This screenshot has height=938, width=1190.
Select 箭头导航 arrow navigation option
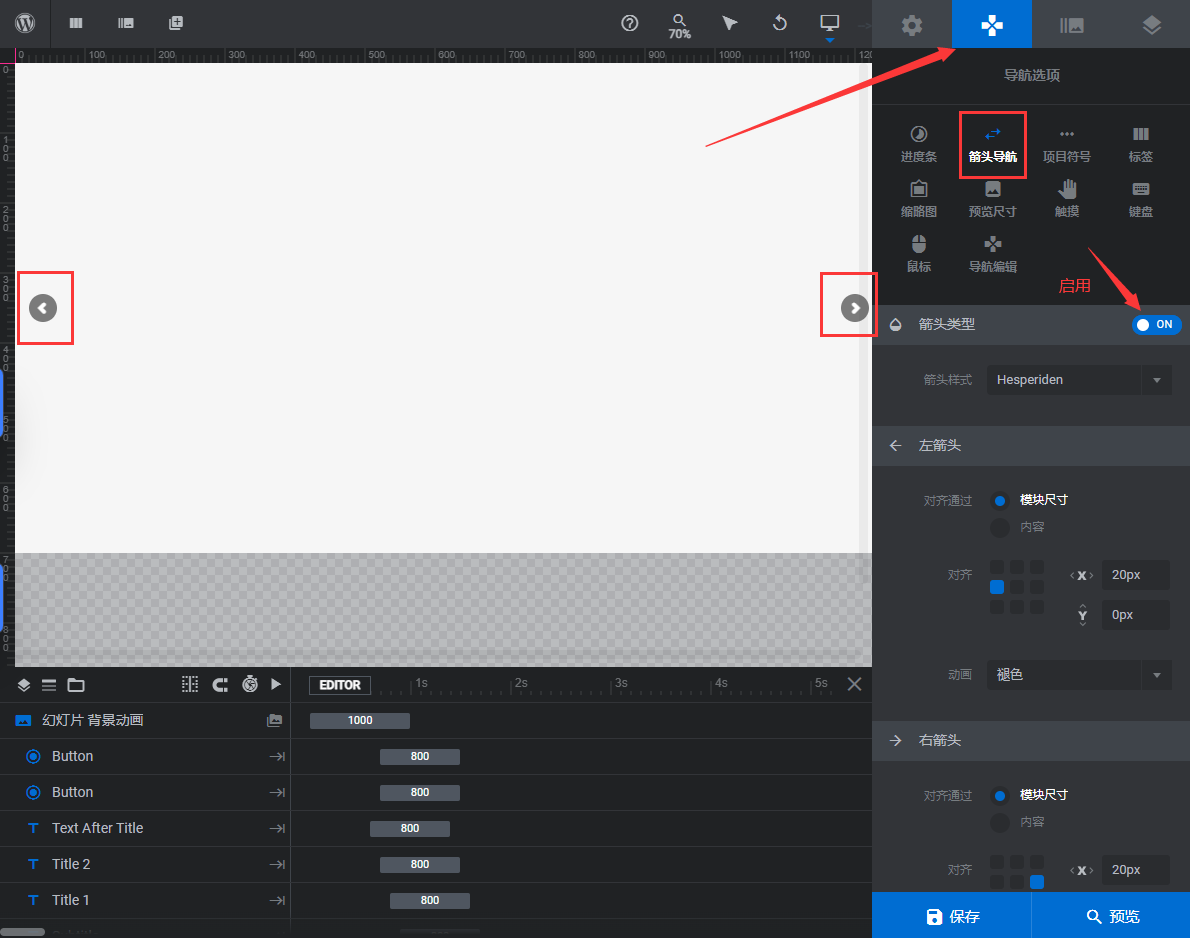point(993,144)
